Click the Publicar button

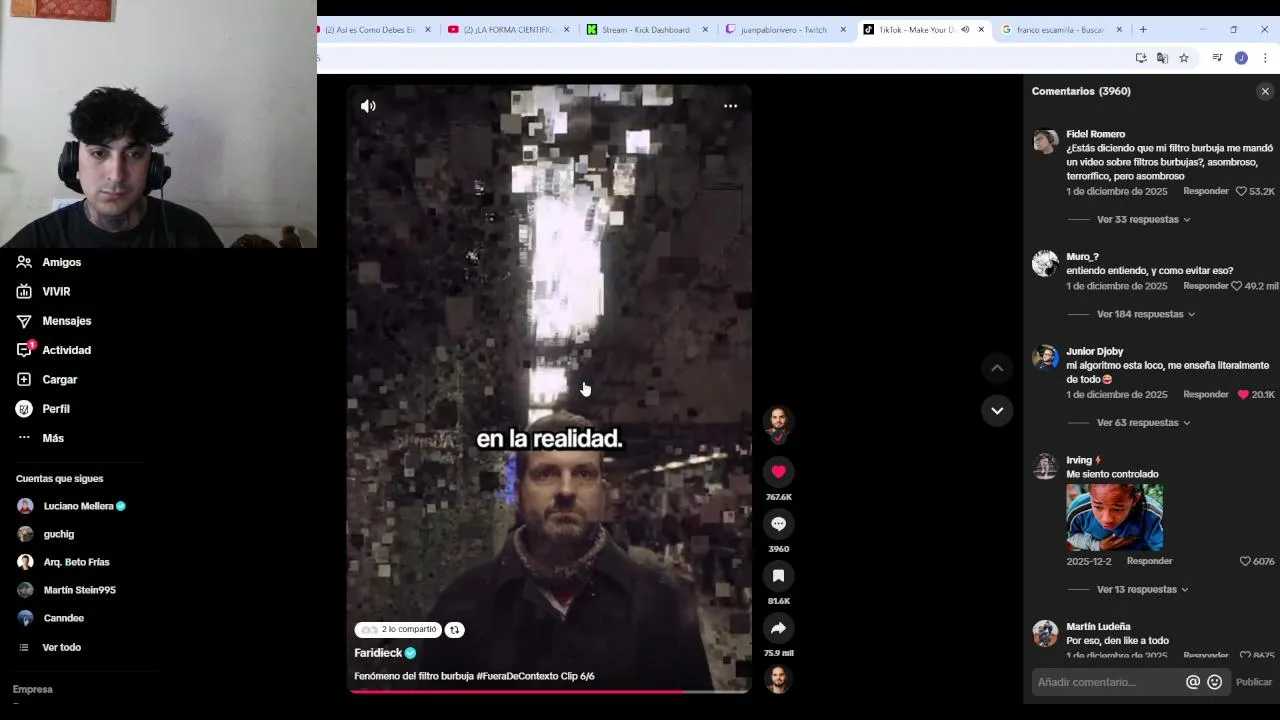coord(1254,682)
